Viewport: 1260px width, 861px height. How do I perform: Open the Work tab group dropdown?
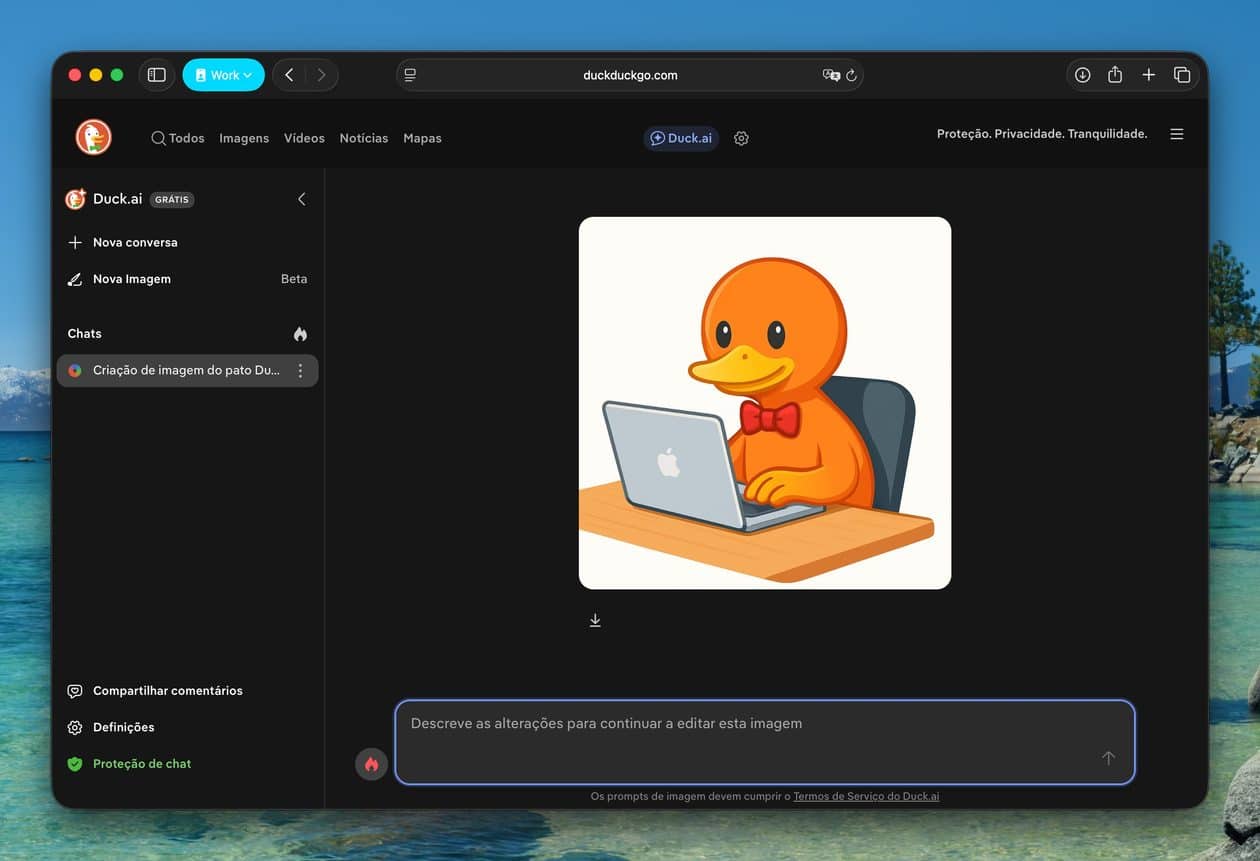pyautogui.click(x=223, y=74)
